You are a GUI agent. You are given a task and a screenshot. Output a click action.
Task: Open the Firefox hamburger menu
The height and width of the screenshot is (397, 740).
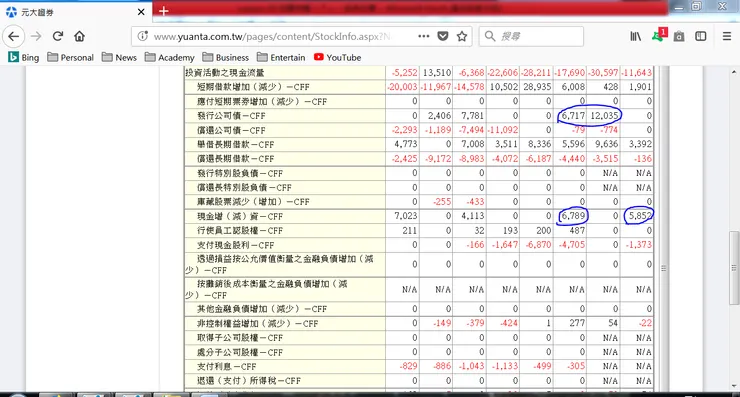tap(727, 36)
